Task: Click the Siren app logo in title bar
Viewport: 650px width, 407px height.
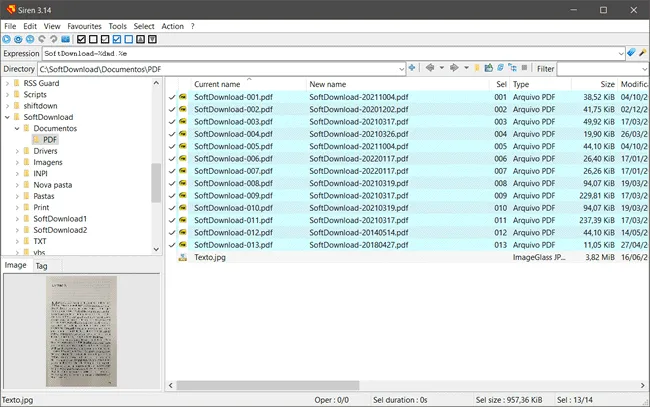Action: [x=11, y=9]
